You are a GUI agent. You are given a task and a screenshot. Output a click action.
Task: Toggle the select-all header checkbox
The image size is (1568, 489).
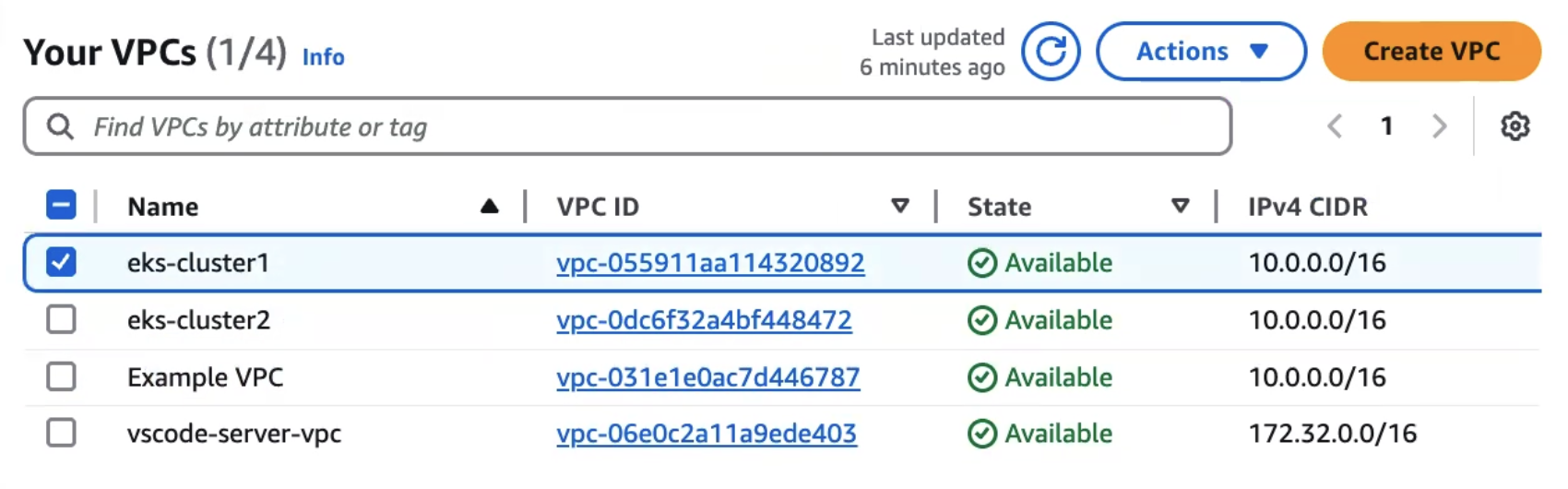pyautogui.click(x=61, y=205)
